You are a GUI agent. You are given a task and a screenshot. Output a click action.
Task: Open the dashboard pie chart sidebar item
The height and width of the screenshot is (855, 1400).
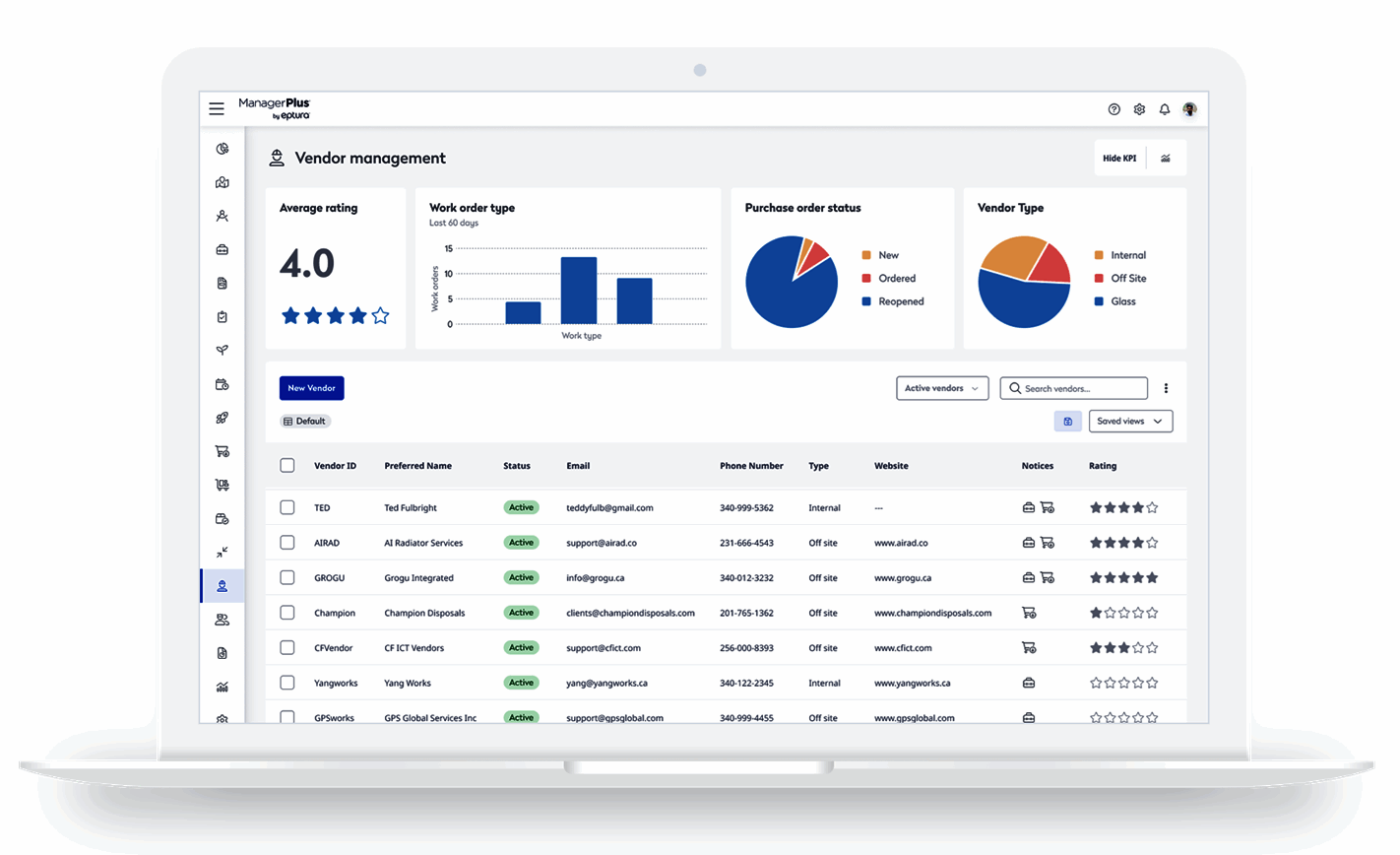(223, 149)
